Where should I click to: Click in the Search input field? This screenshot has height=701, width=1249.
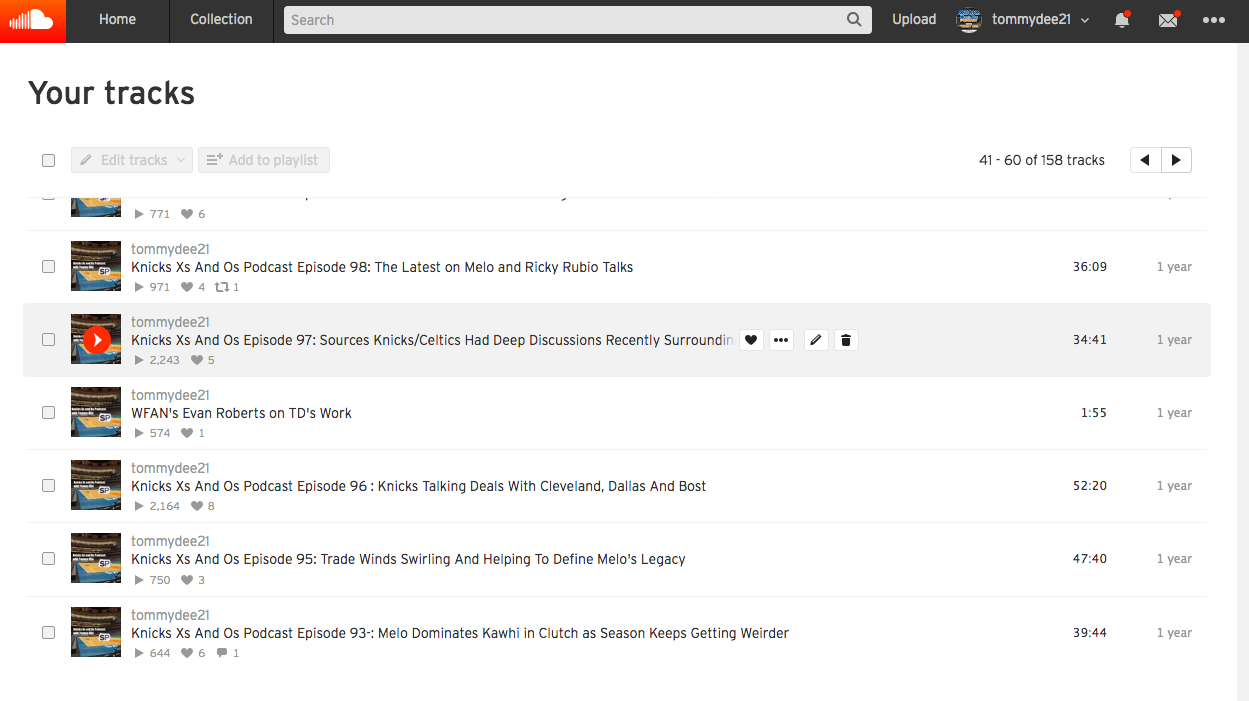[x=565, y=20]
